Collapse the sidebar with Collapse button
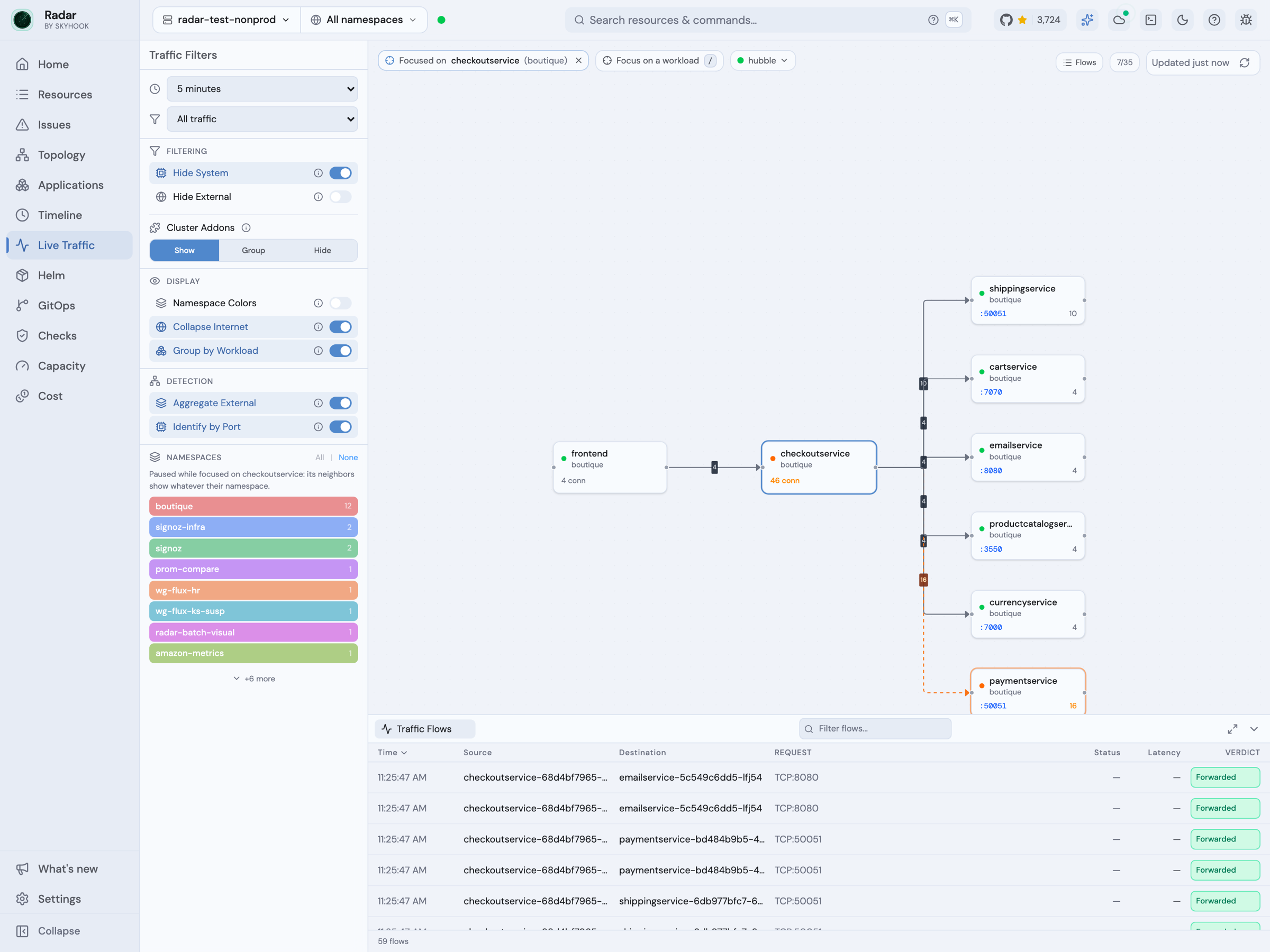Image resolution: width=1270 pixels, height=952 pixels. pyautogui.click(x=69, y=931)
